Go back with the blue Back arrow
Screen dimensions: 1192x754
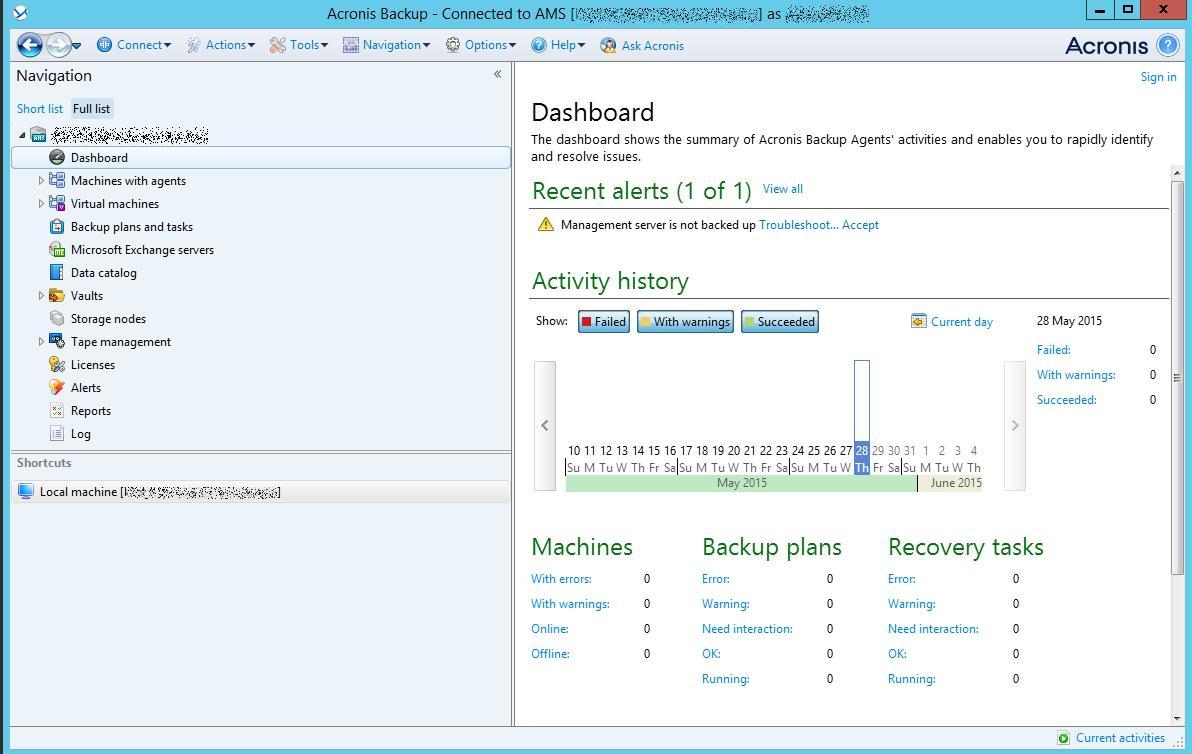pos(30,45)
